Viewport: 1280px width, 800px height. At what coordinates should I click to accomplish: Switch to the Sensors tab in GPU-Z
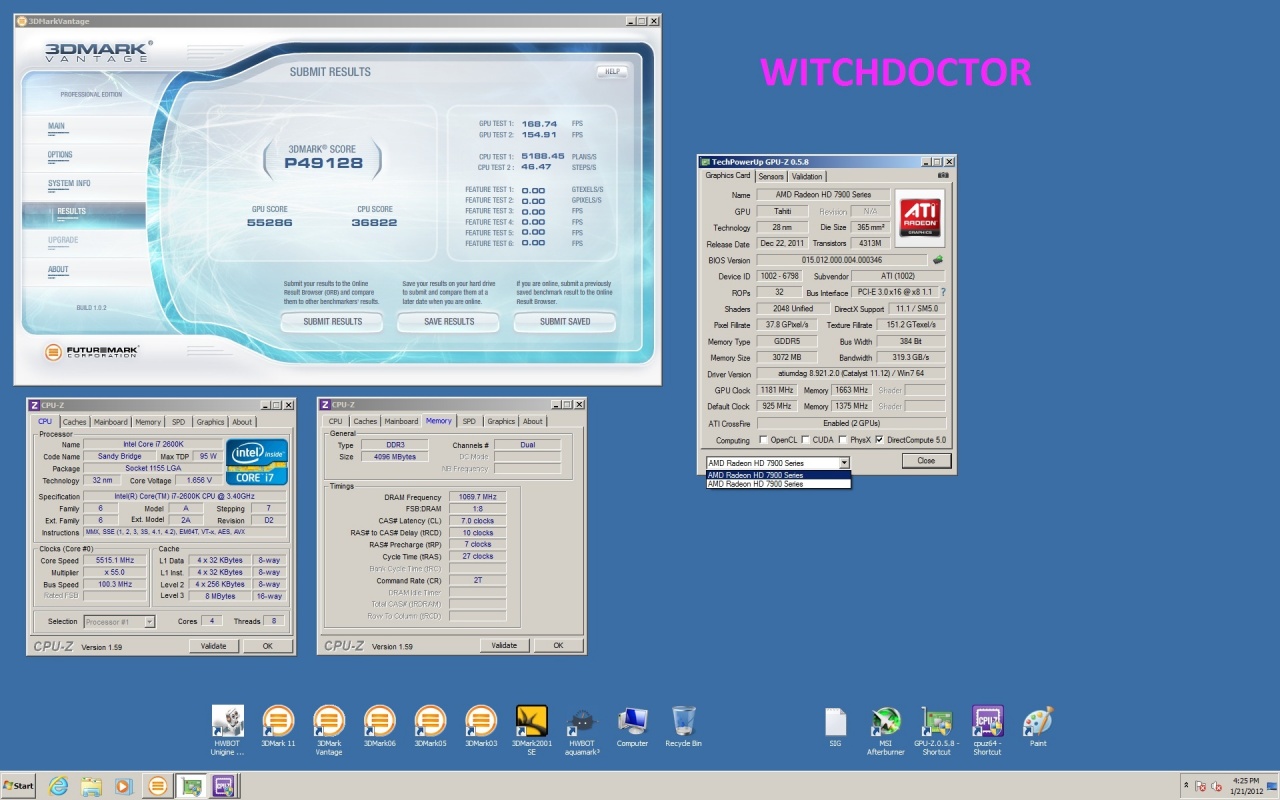click(x=771, y=176)
